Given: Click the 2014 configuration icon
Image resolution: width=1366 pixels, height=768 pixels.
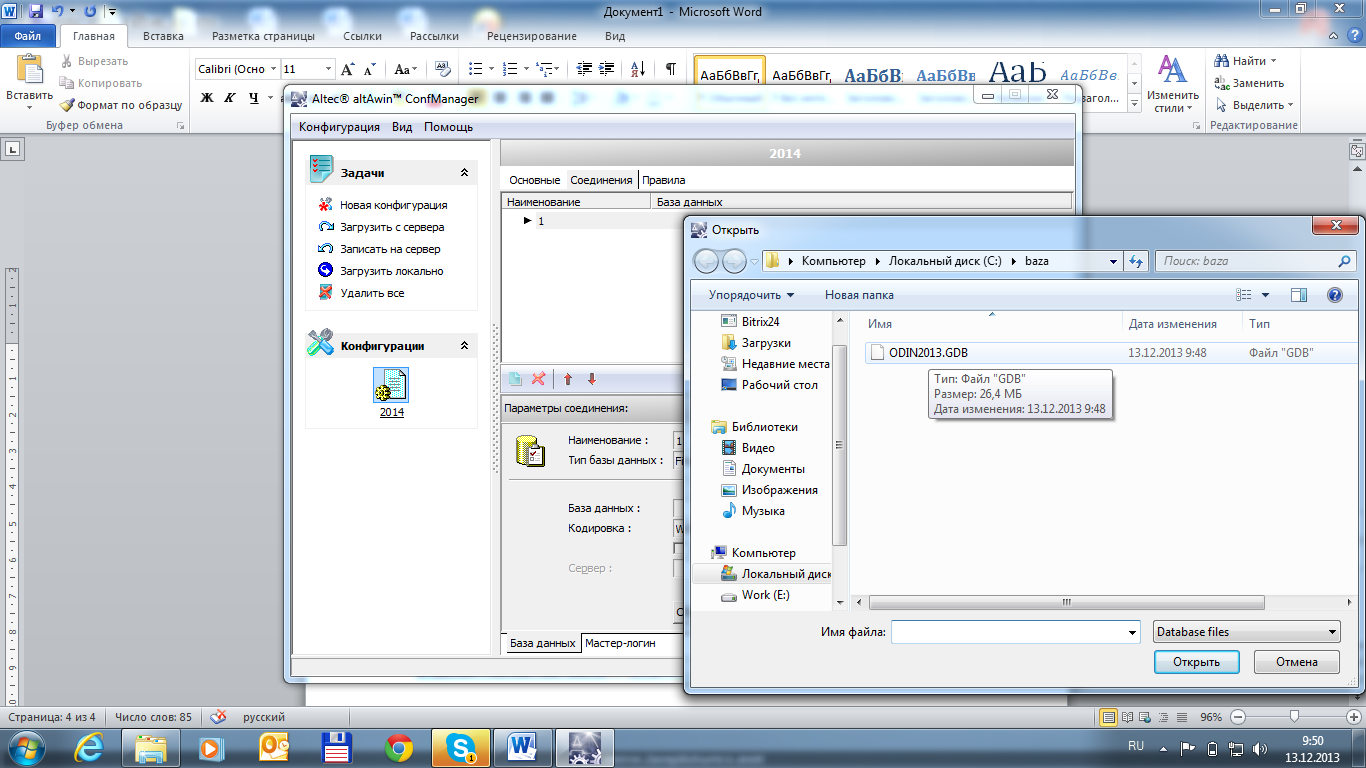Looking at the screenshot, I should click(391, 385).
